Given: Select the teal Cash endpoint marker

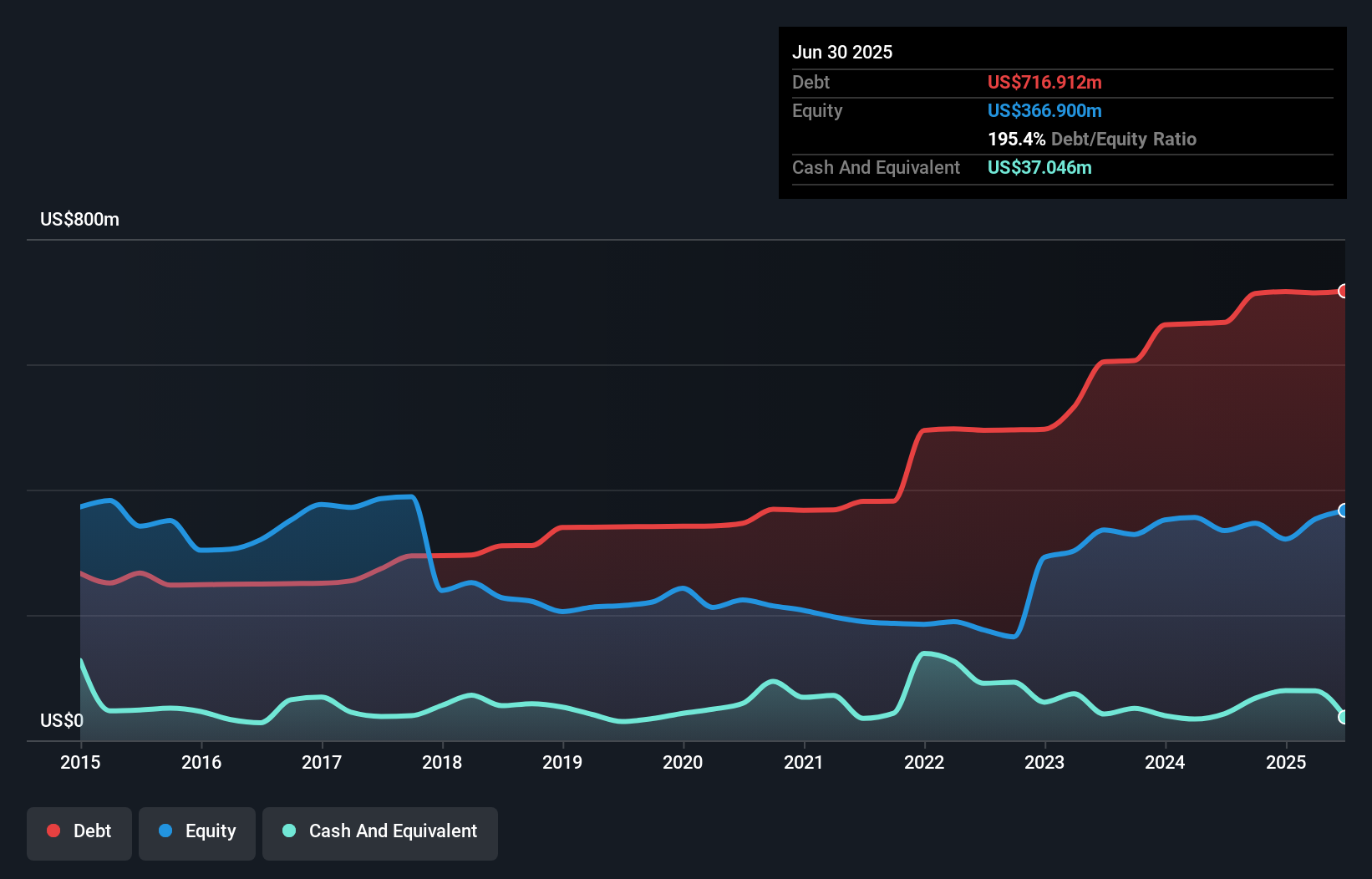Looking at the screenshot, I should [1343, 717].
